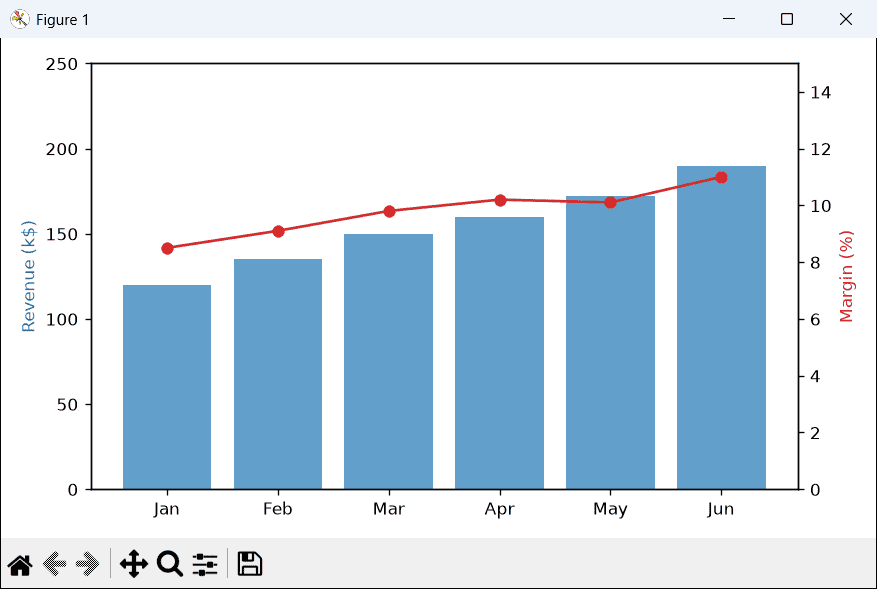877x589 pixels.
Task: Click the 'Apr' x-axis tick label
Action: click(x=499, y=509)
